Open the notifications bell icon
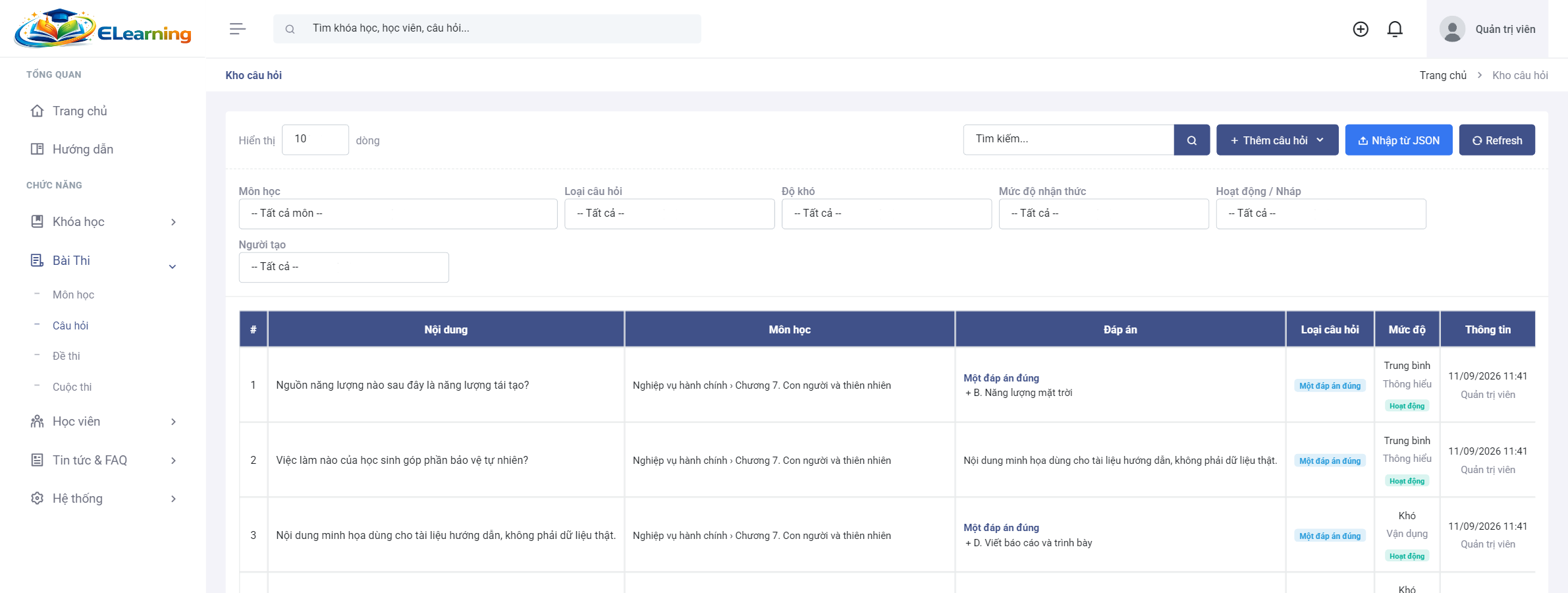 point(1395,29)
